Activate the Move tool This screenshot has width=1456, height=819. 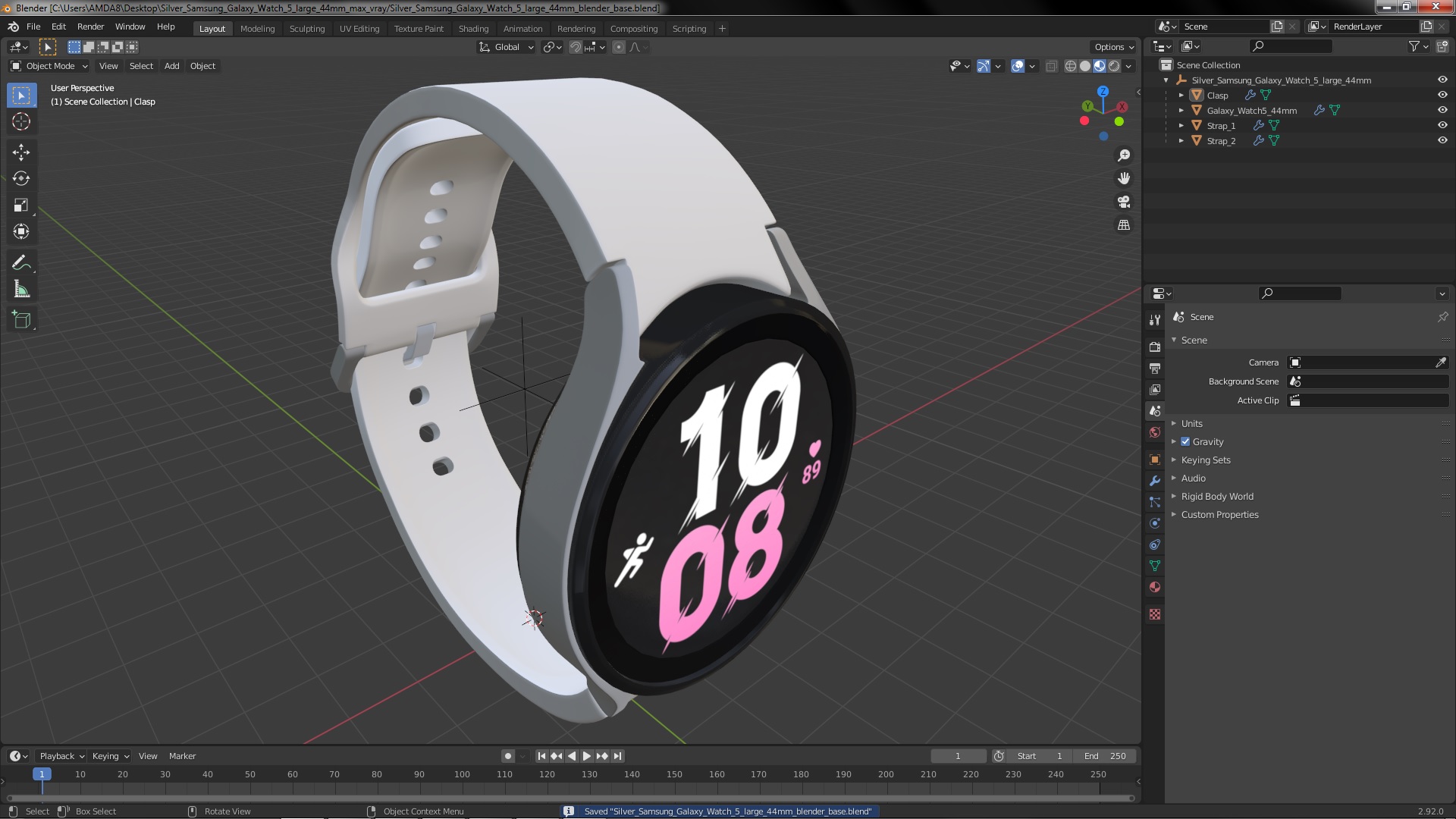tap(21, 152)
